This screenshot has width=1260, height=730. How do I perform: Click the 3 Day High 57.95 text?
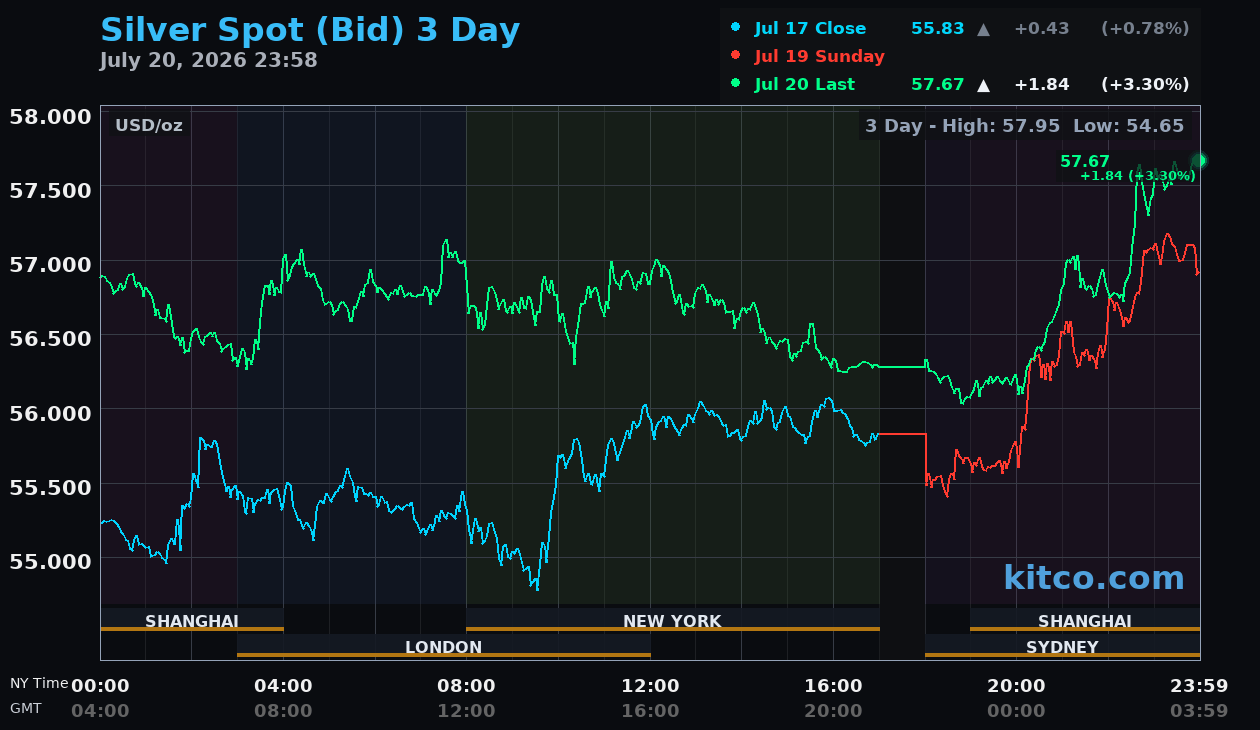click(963, 126)
